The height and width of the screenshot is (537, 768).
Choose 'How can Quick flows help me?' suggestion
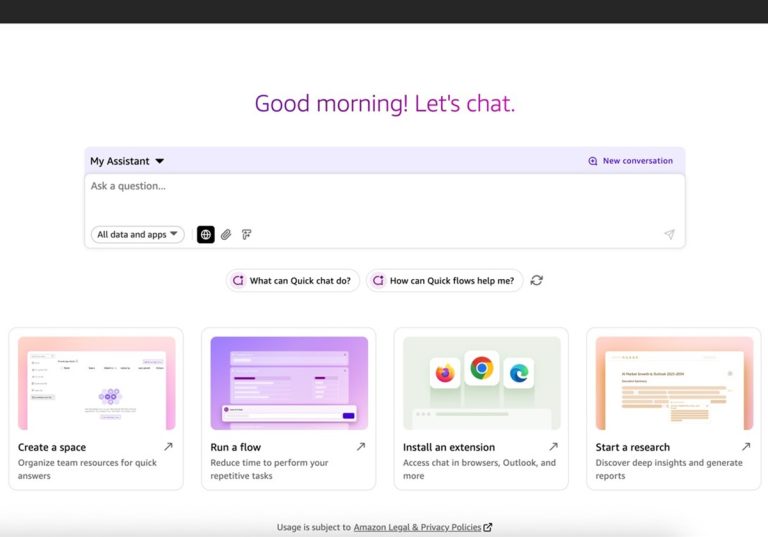[444, 281]
